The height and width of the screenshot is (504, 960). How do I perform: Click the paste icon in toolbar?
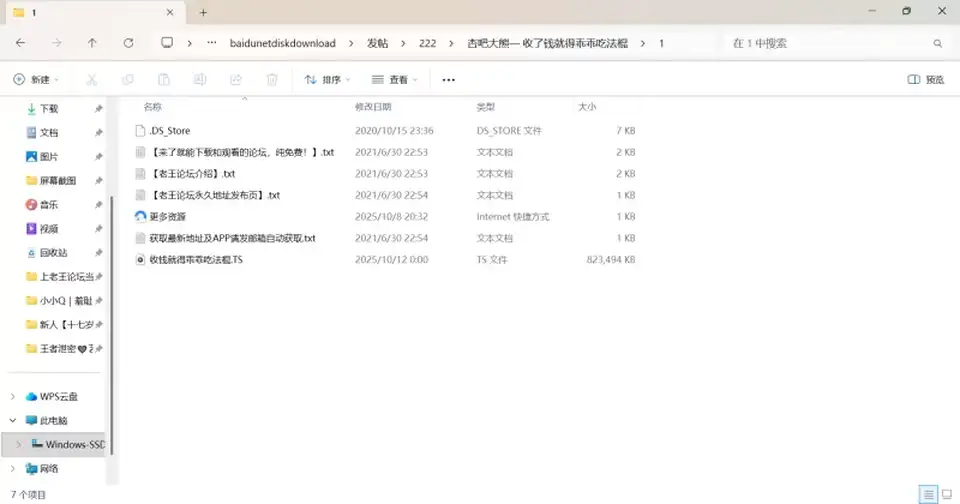tap(164, 80)
